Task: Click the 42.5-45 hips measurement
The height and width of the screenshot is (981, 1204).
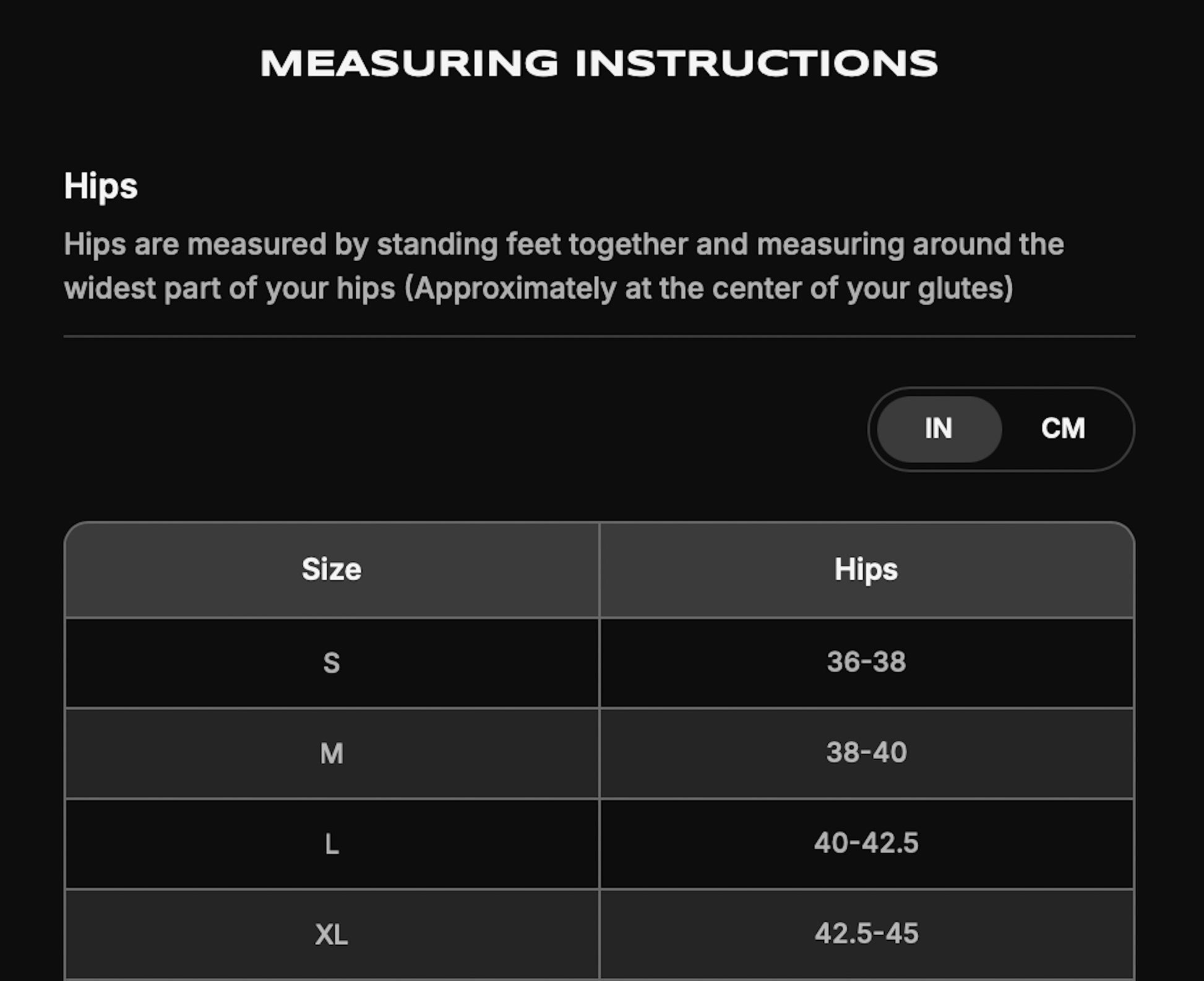Action: point(866,933)
